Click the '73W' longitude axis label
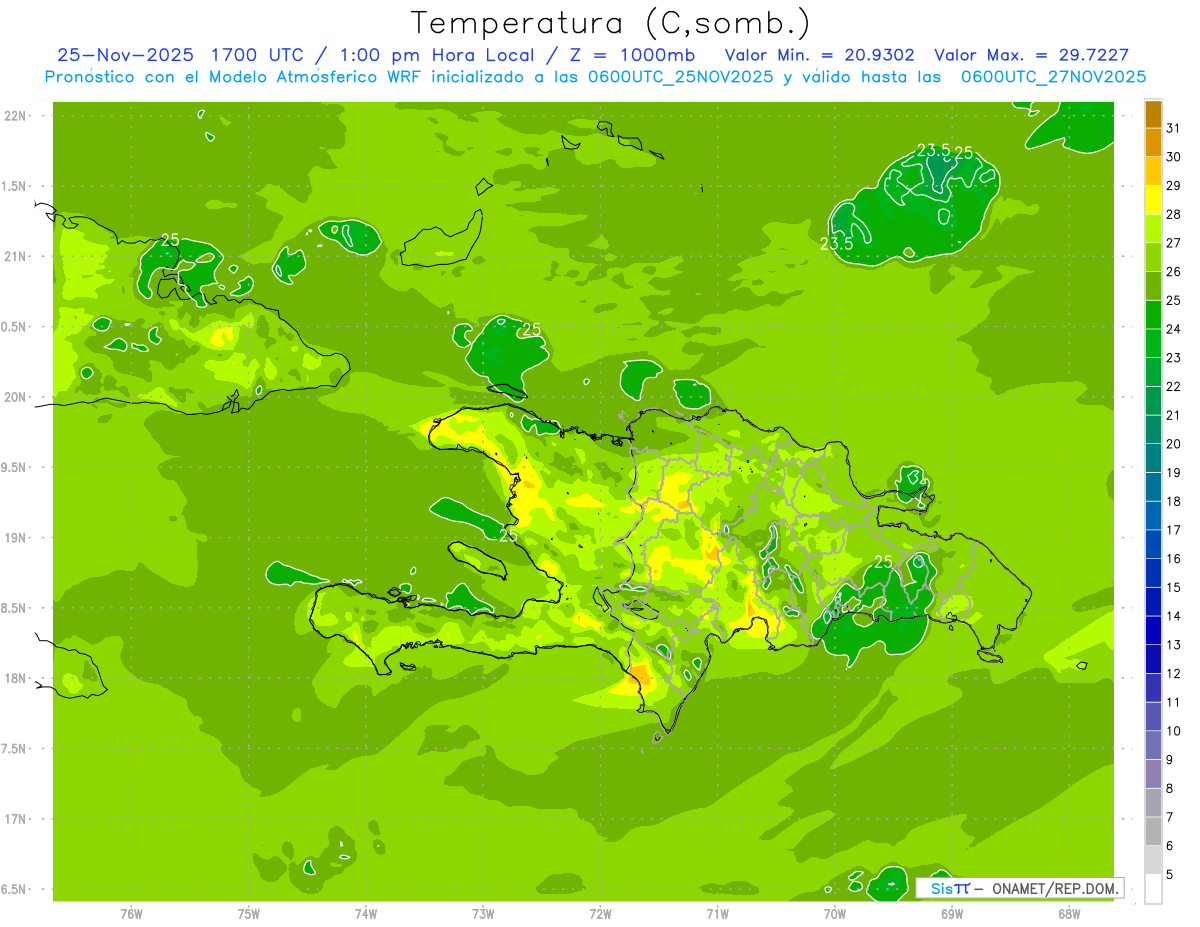1200x927 pixels. pyautogui.click(x=483, y=913)
